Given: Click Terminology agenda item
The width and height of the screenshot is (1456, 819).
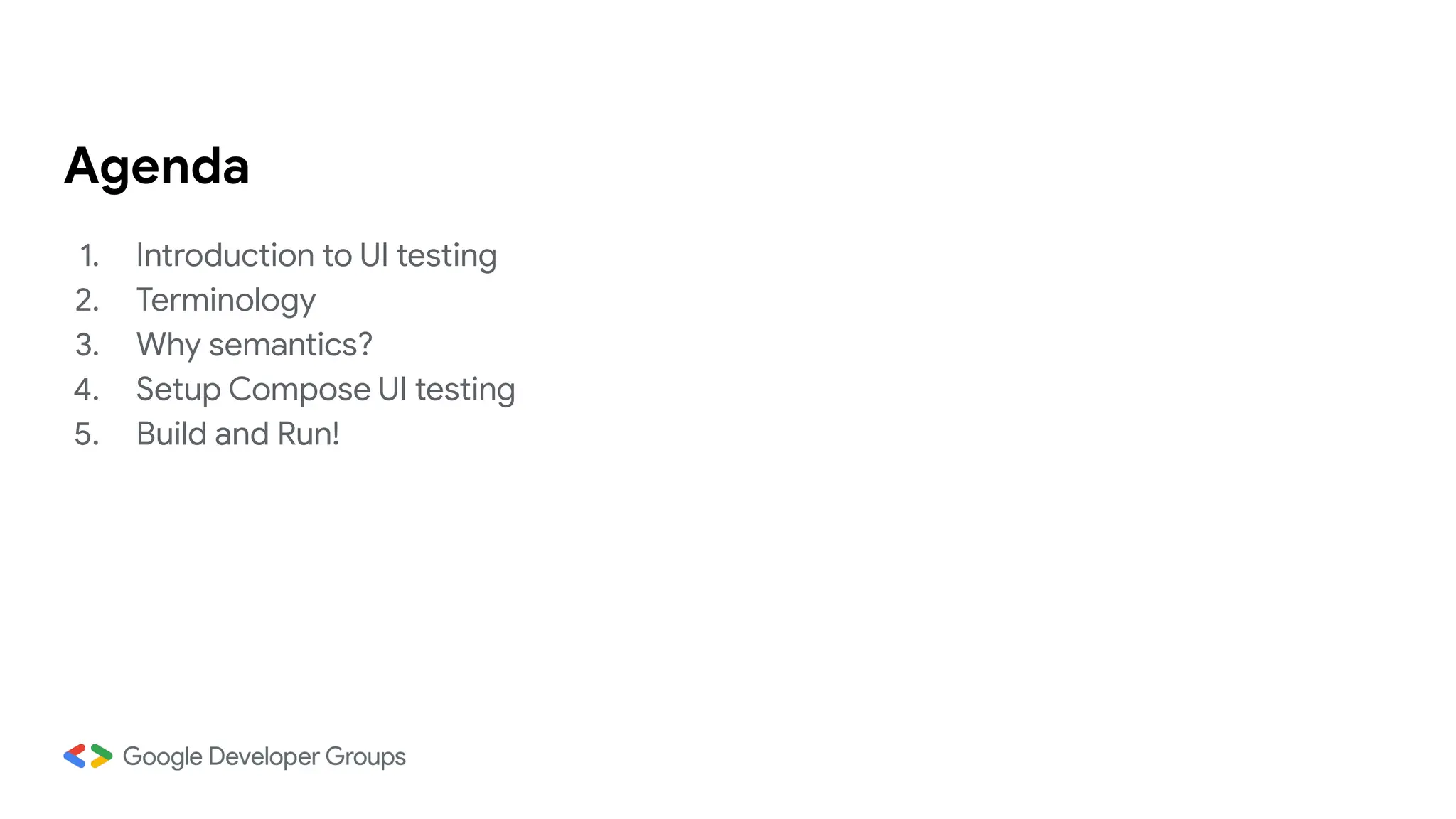Looking at the screenshot, I should tap(225, 300).
